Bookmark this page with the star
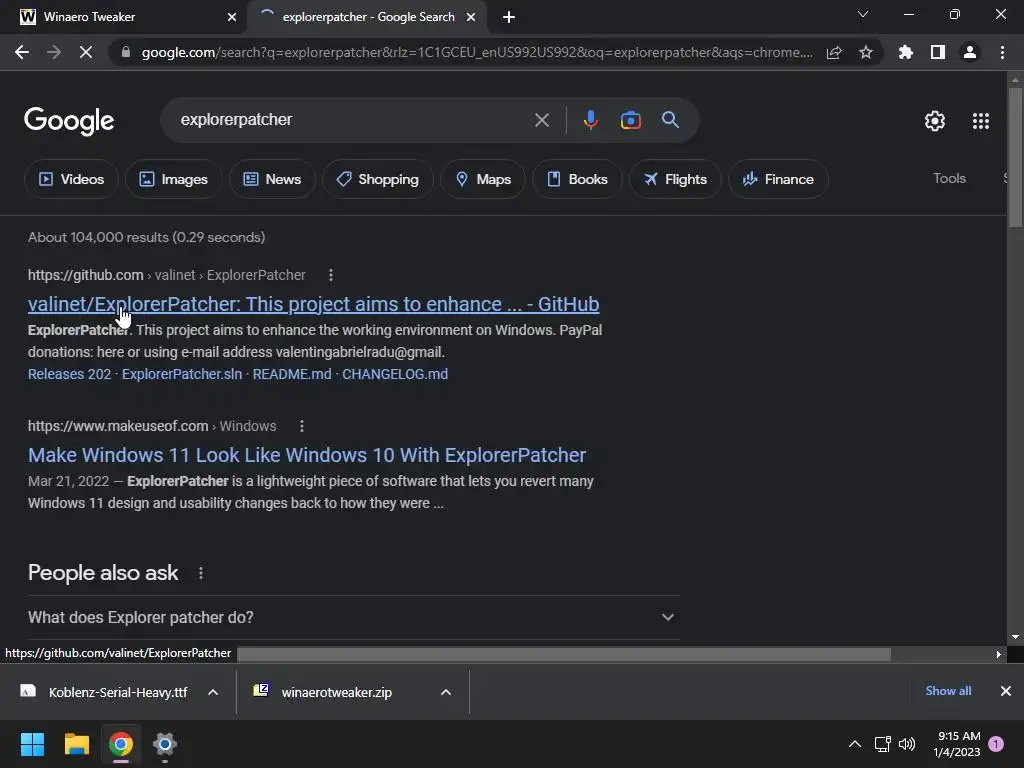Image resolution: width=1024 pixels, height=768 pixels. [x=866, y=52]
